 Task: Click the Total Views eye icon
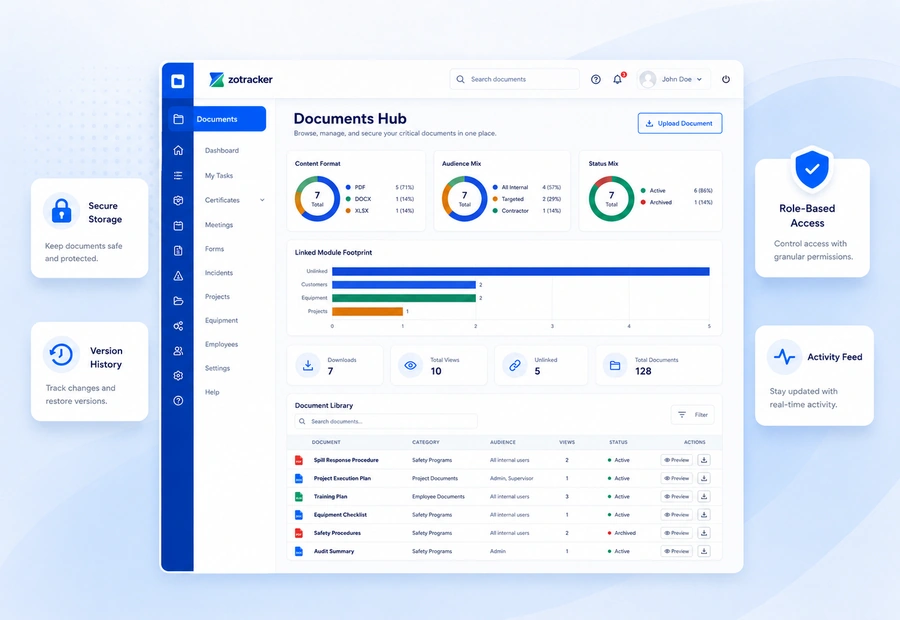pos(410,365)
